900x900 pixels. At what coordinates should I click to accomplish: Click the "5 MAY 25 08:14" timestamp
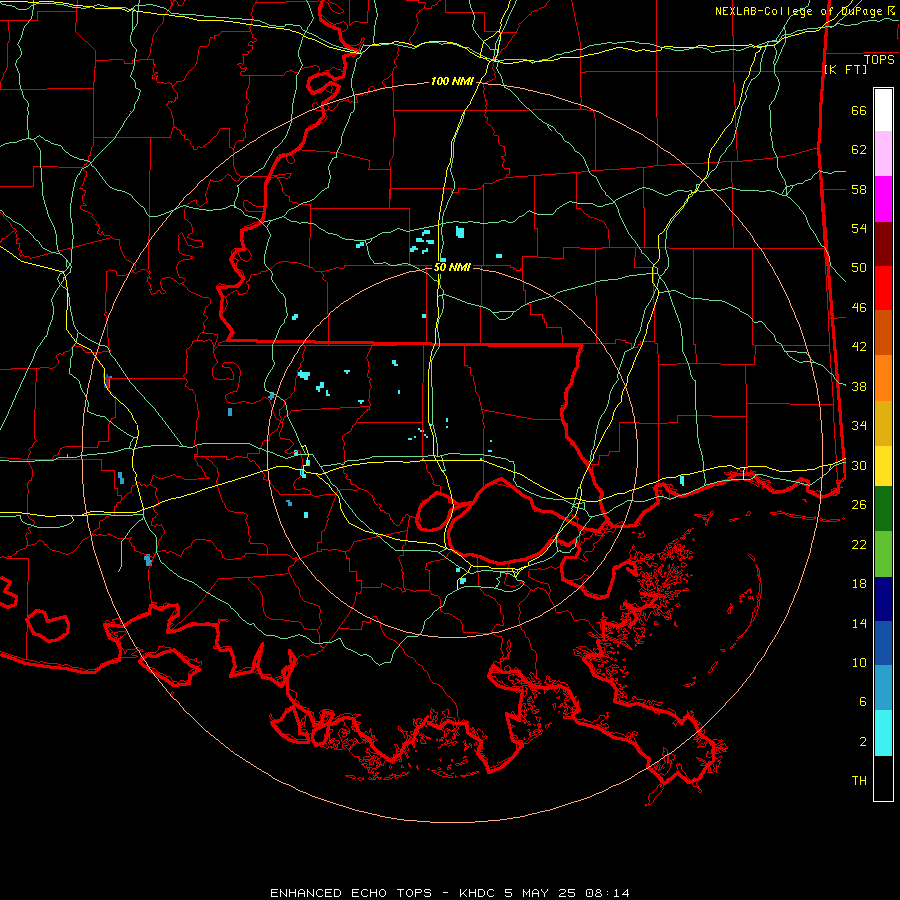click(567, 893)
